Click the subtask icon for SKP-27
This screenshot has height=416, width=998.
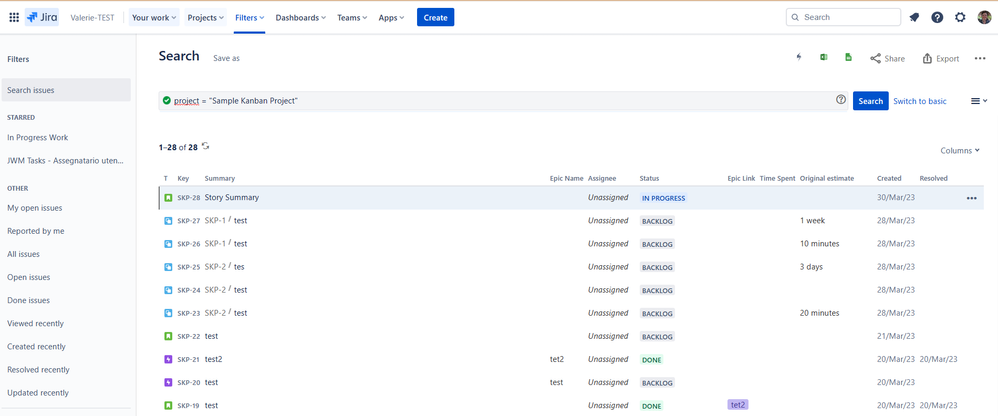click(x=168, y=221)
